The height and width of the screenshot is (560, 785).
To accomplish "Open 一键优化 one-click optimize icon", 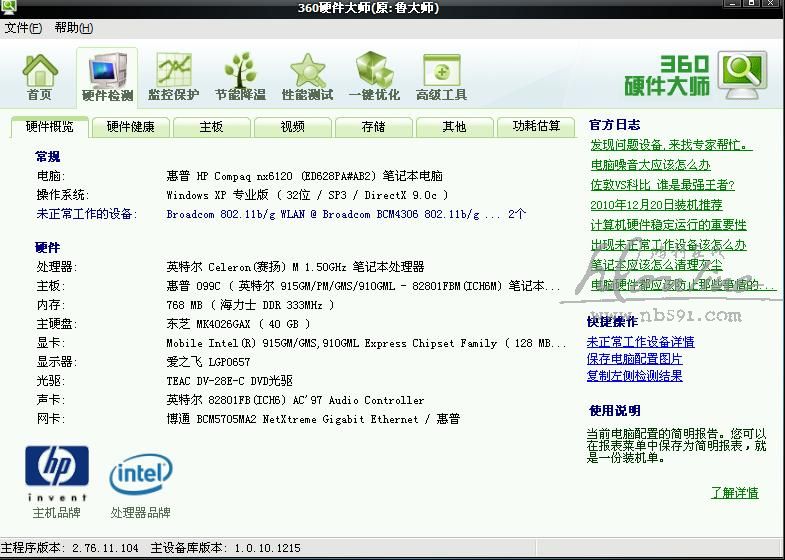I will (374, 78).
